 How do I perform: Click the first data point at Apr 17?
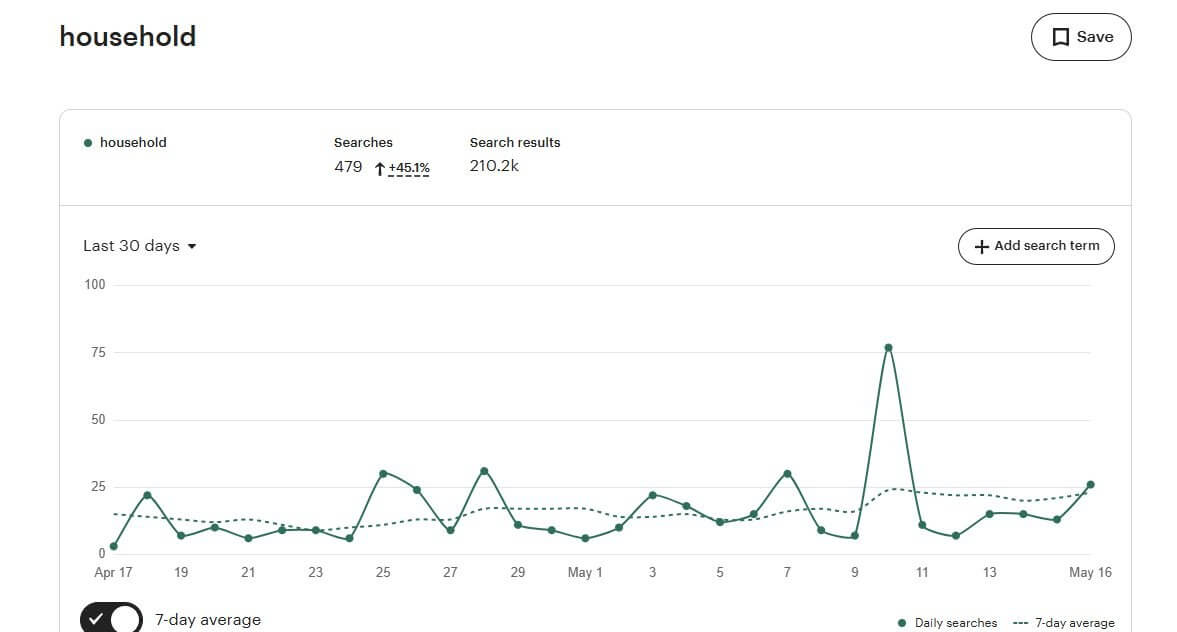[113, 546]
